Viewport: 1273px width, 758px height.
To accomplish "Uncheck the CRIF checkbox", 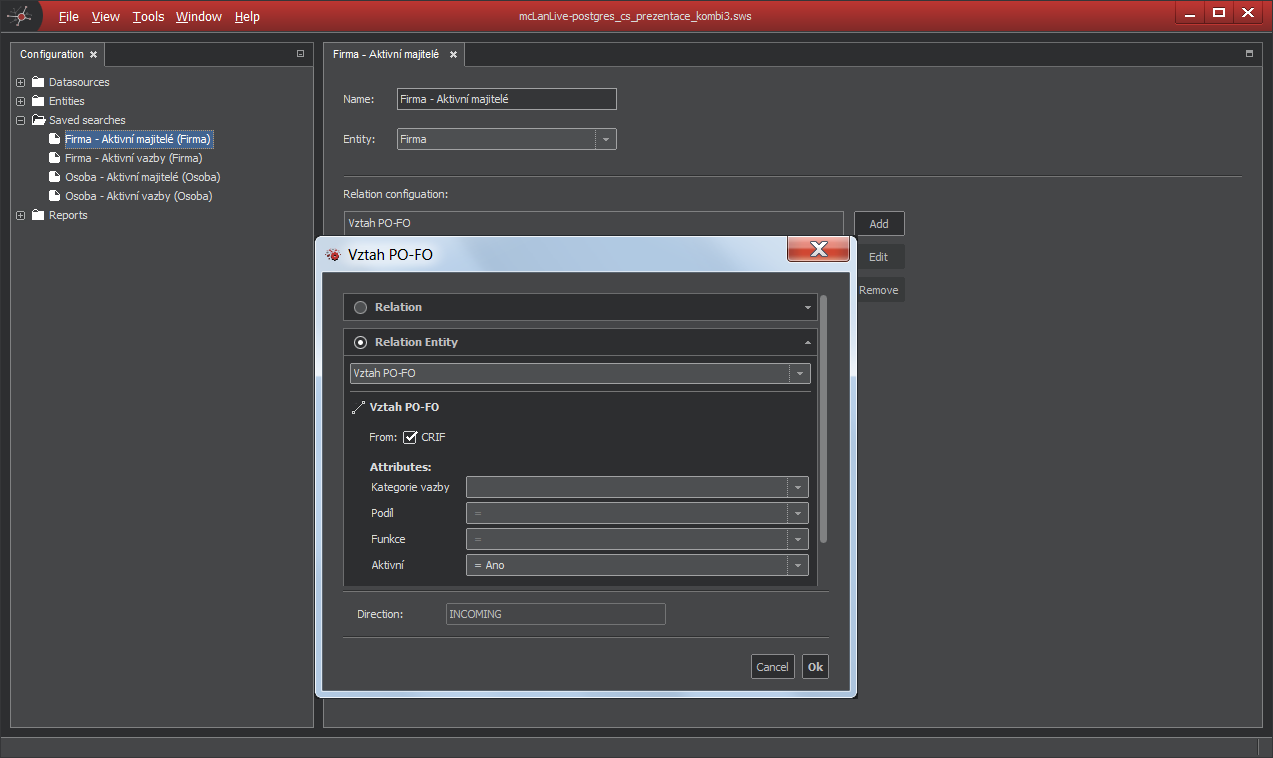I will (x=410, y=437).
